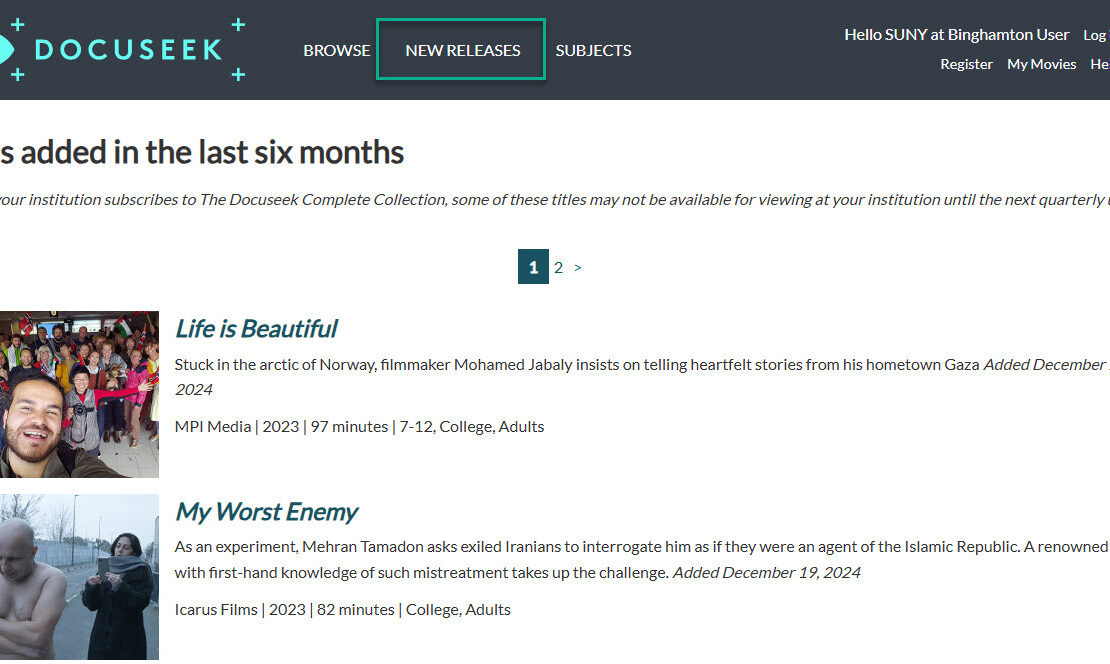Click the Docuseek logo

(x=122, y=50)
